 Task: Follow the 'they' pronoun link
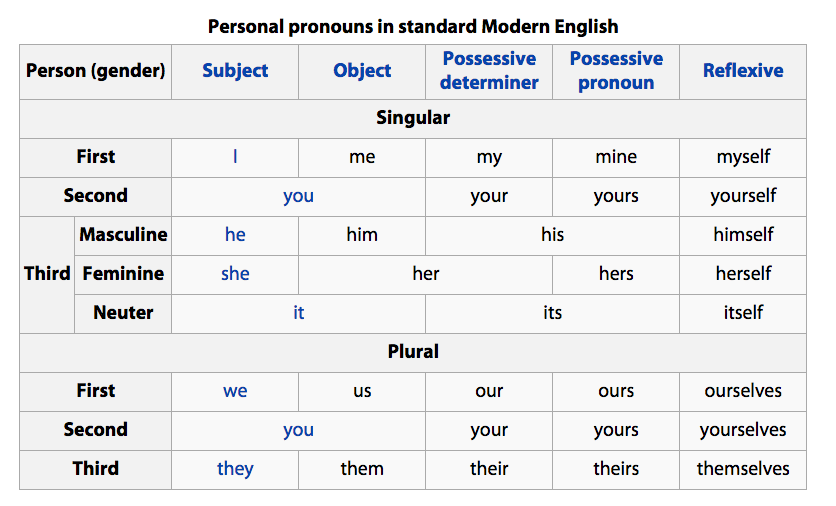coord(235,469)
